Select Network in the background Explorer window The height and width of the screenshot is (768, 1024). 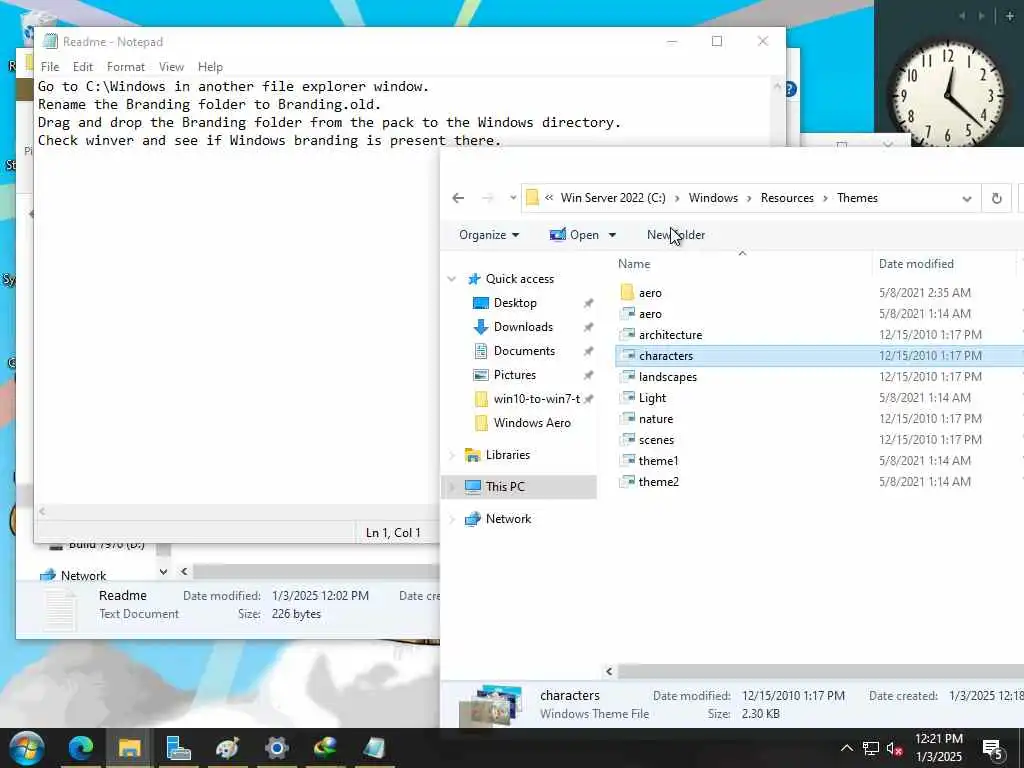pos(83,575)
